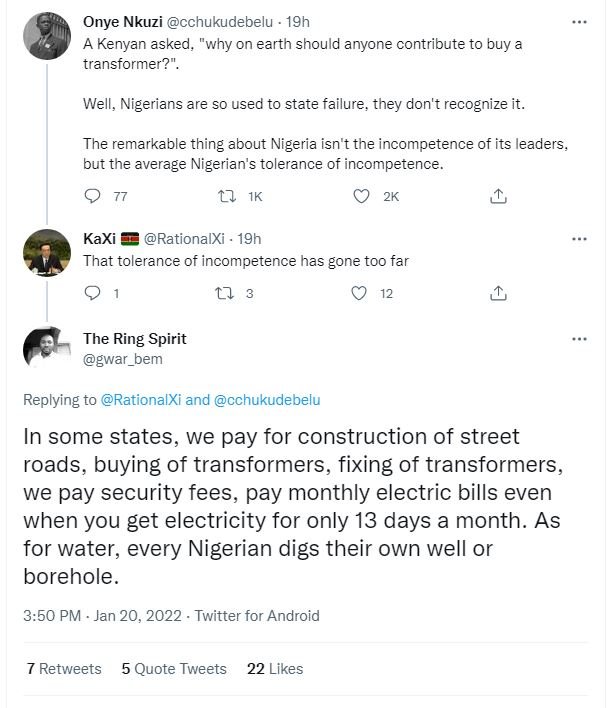This screenshot has height=708, width=613.
Task: Open @cchukudebelu mention in replying-to line
Action: [267, 400]
